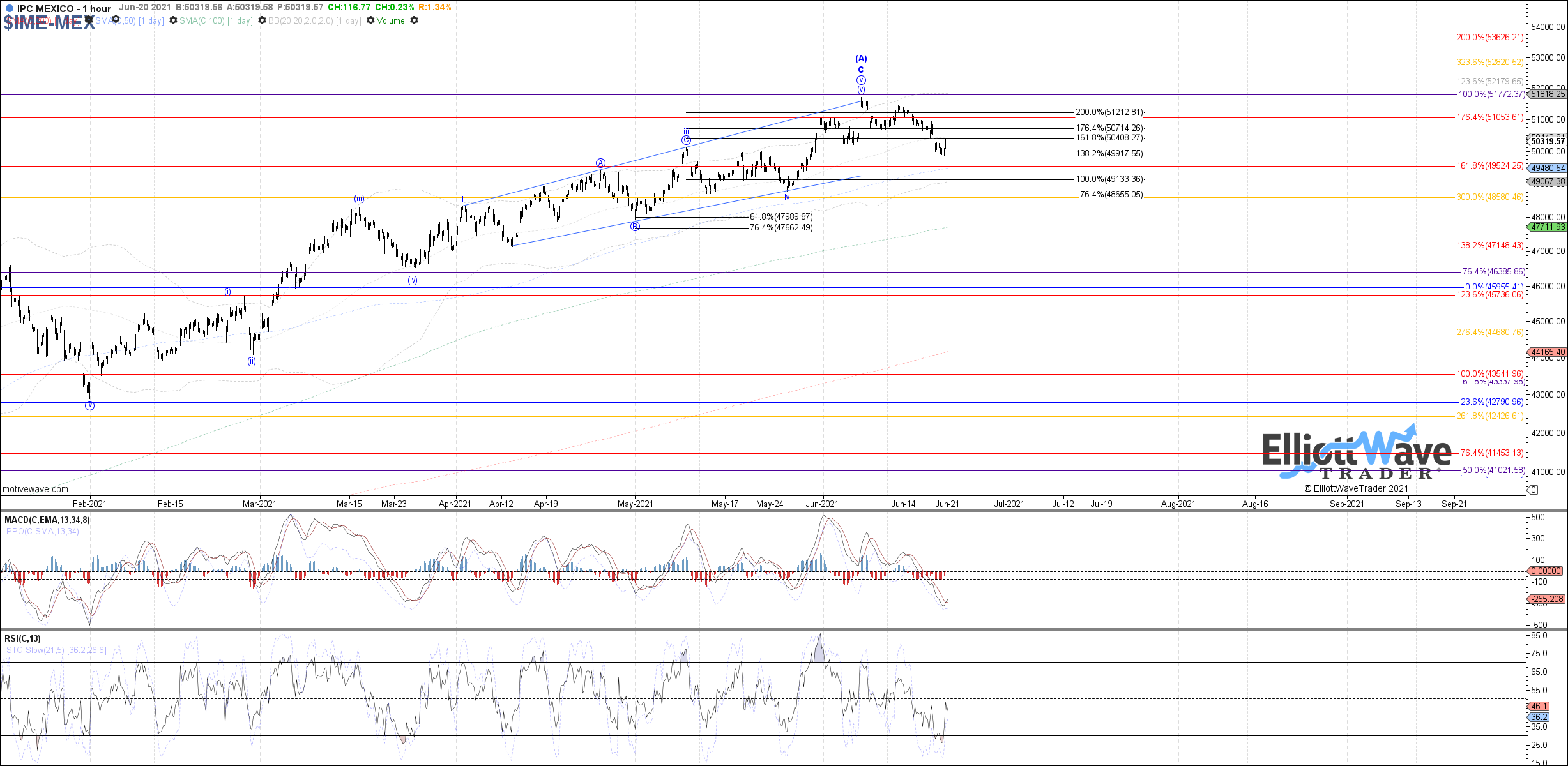Click 176.4%(51053.61) Fibonacci label
The height and width of the screenshot is (766, 1568).
(1489, 117)
